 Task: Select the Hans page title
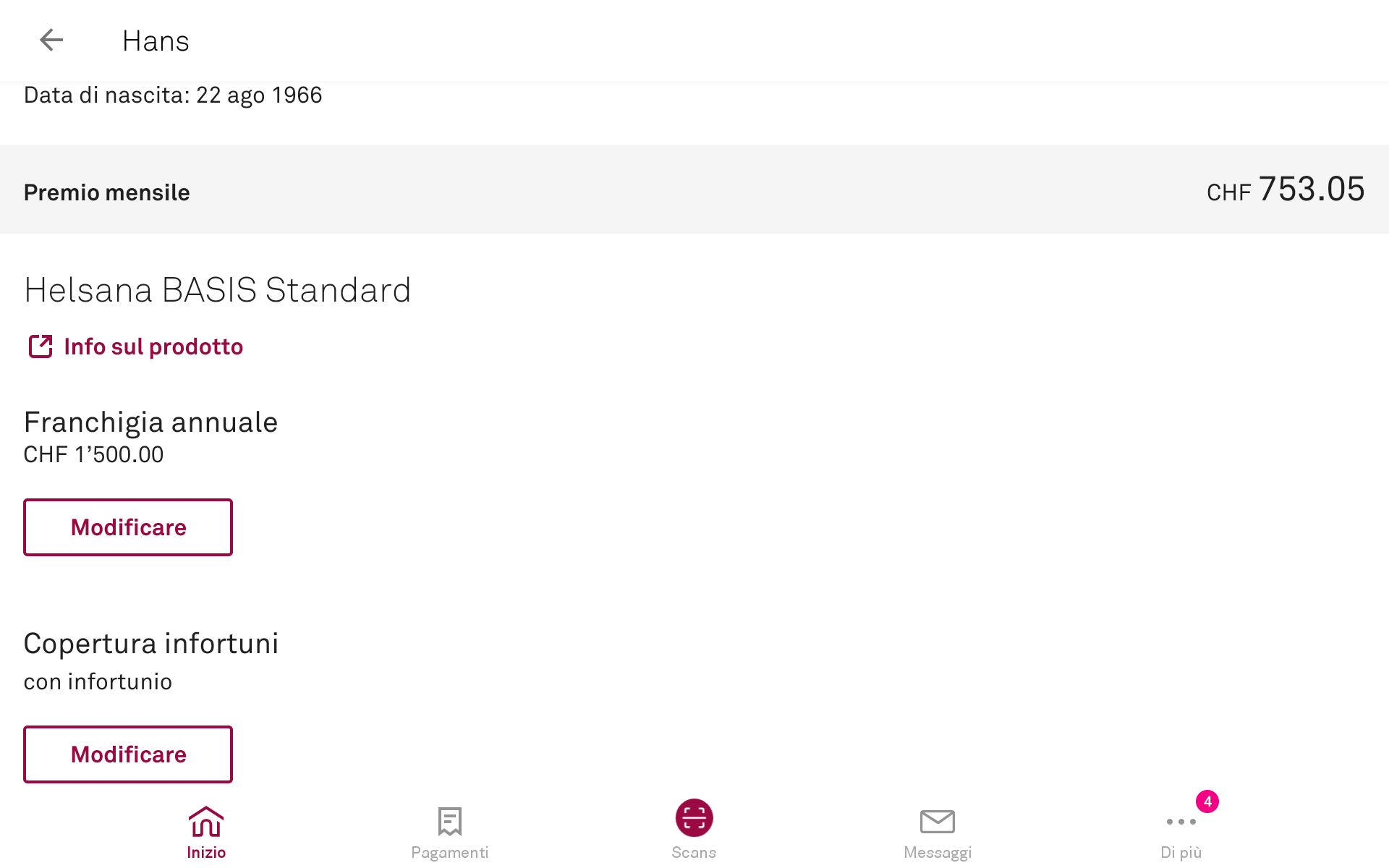(156, 41)
